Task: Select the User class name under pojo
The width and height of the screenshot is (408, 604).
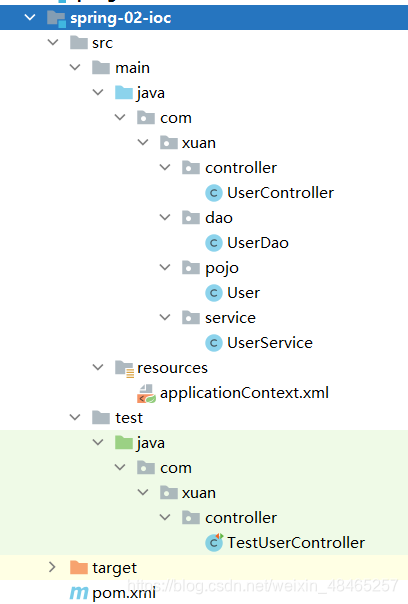Action: tap(243, 293)
